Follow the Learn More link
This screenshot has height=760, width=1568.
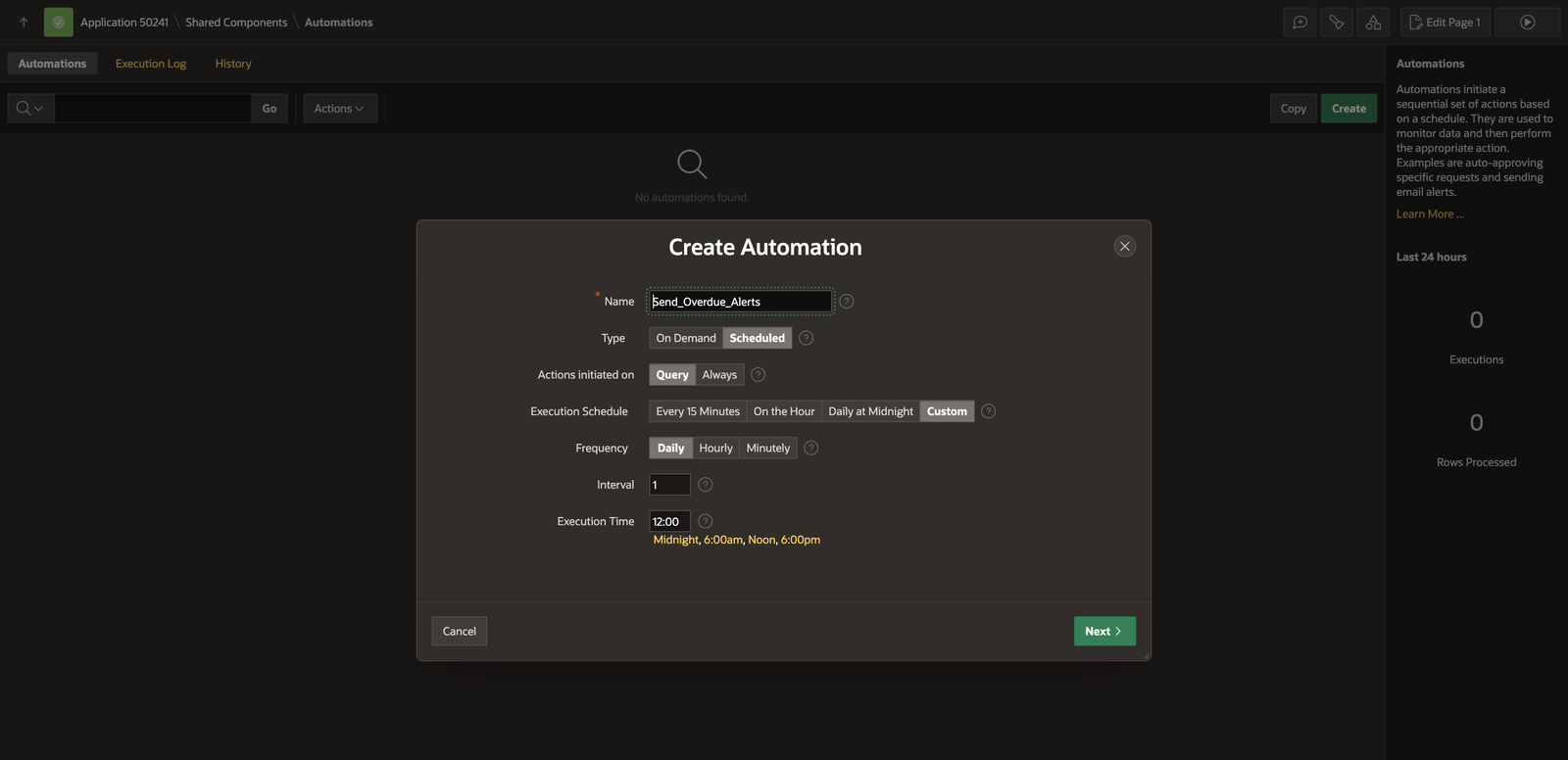[x=1429, y=214]
